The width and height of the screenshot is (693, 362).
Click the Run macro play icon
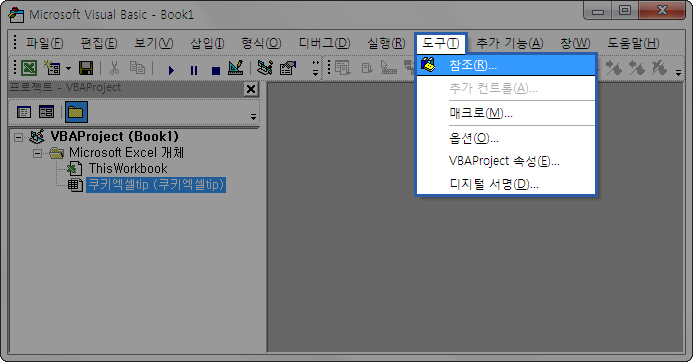(171, 70)
